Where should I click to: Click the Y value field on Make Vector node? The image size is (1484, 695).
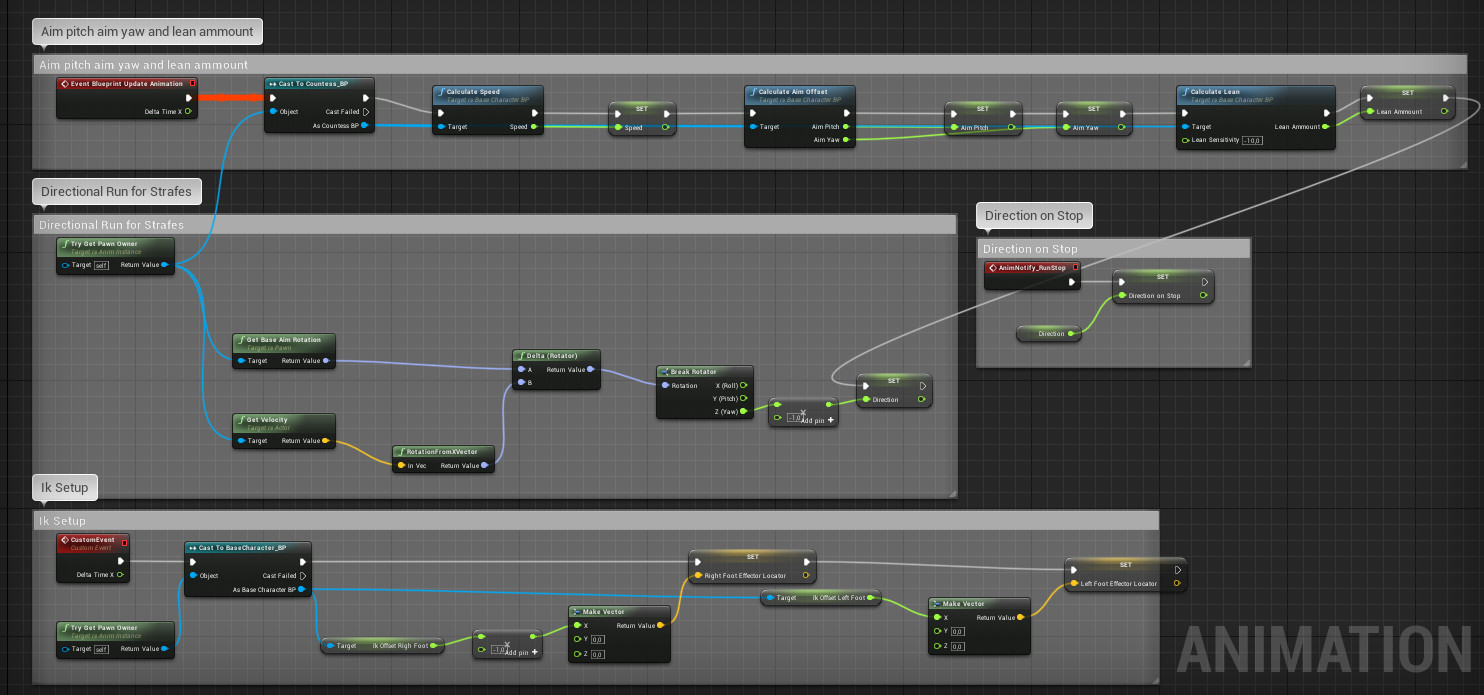597,639
